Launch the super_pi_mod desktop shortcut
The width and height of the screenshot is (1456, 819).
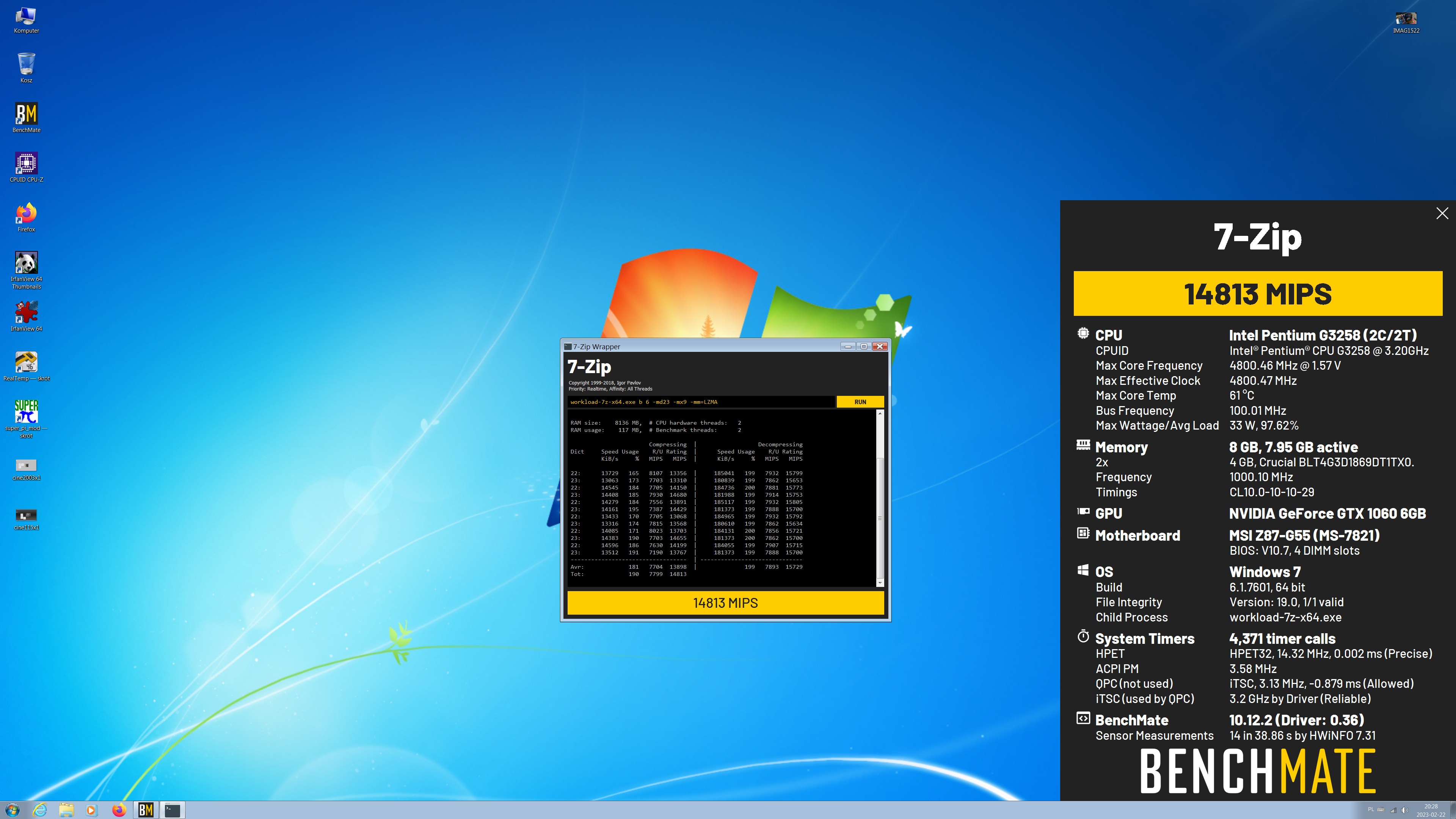coord(26,419)
